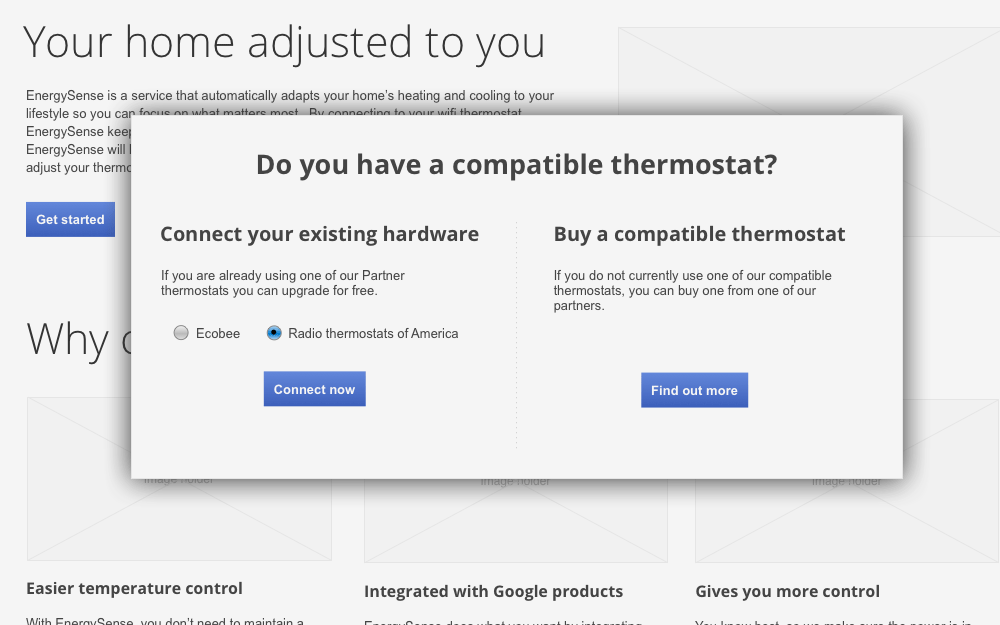This screenshot has height=625, width=1000.
Task: Click the Your home adjusted to you headline
Action: 284,43
